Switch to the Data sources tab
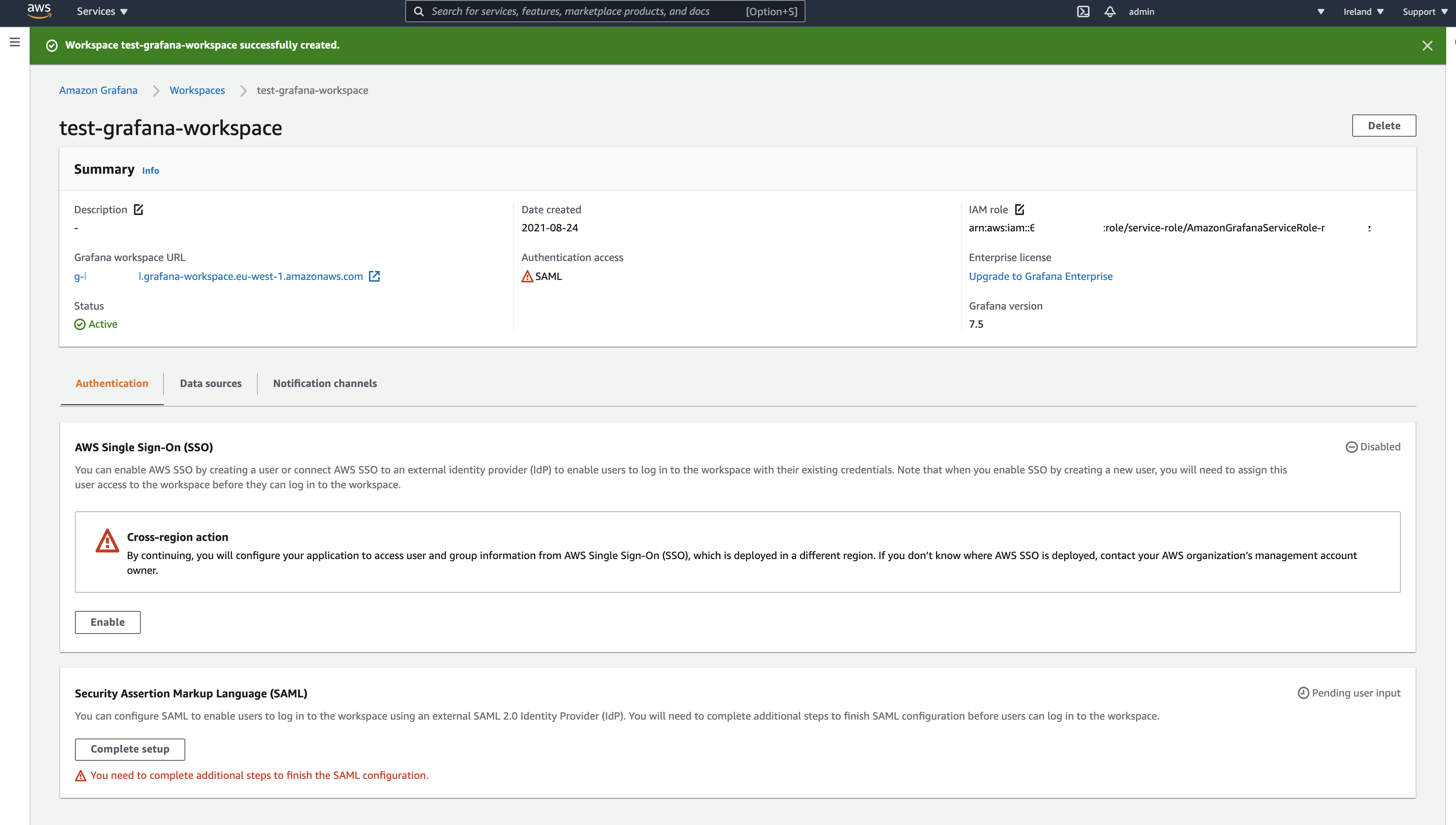Image resolution: width=1456 pixels, height=825 pixels. point(210,384)
